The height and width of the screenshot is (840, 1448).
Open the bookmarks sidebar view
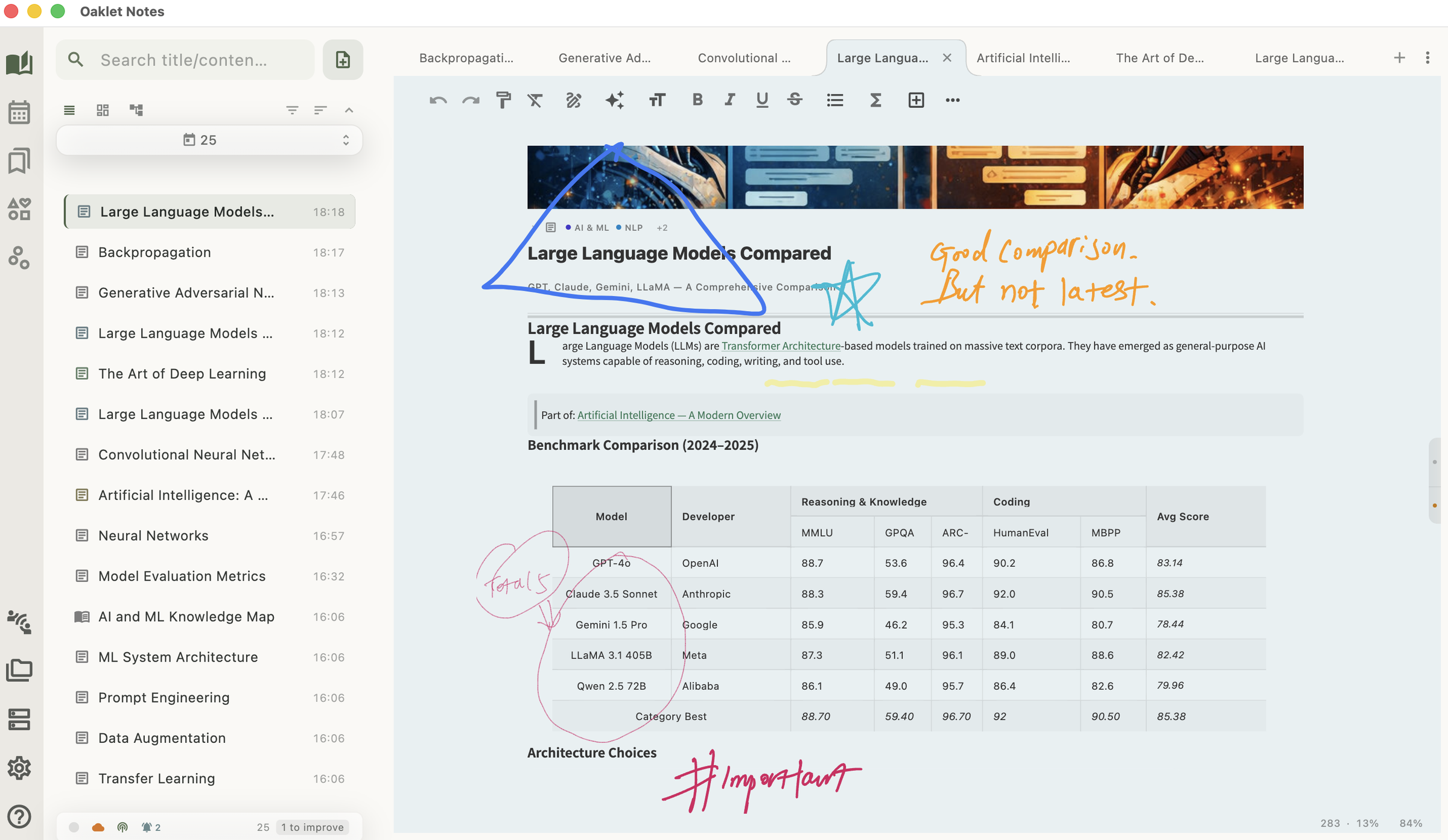click(19, 160)
